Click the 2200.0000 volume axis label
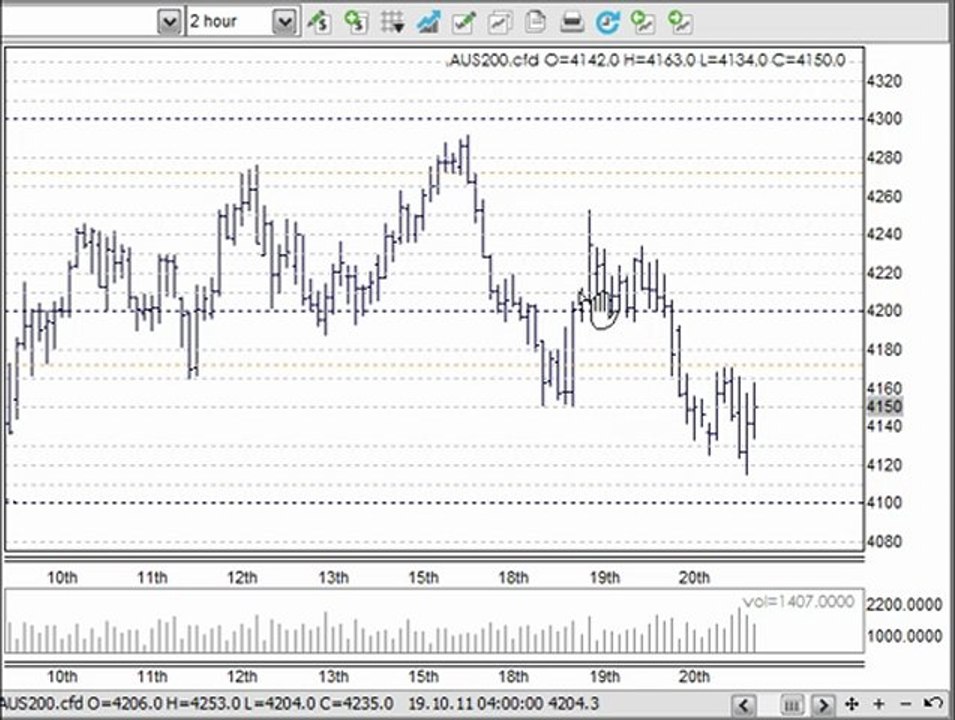This screenshot has width=955, height=720. (x=904, y=604)
